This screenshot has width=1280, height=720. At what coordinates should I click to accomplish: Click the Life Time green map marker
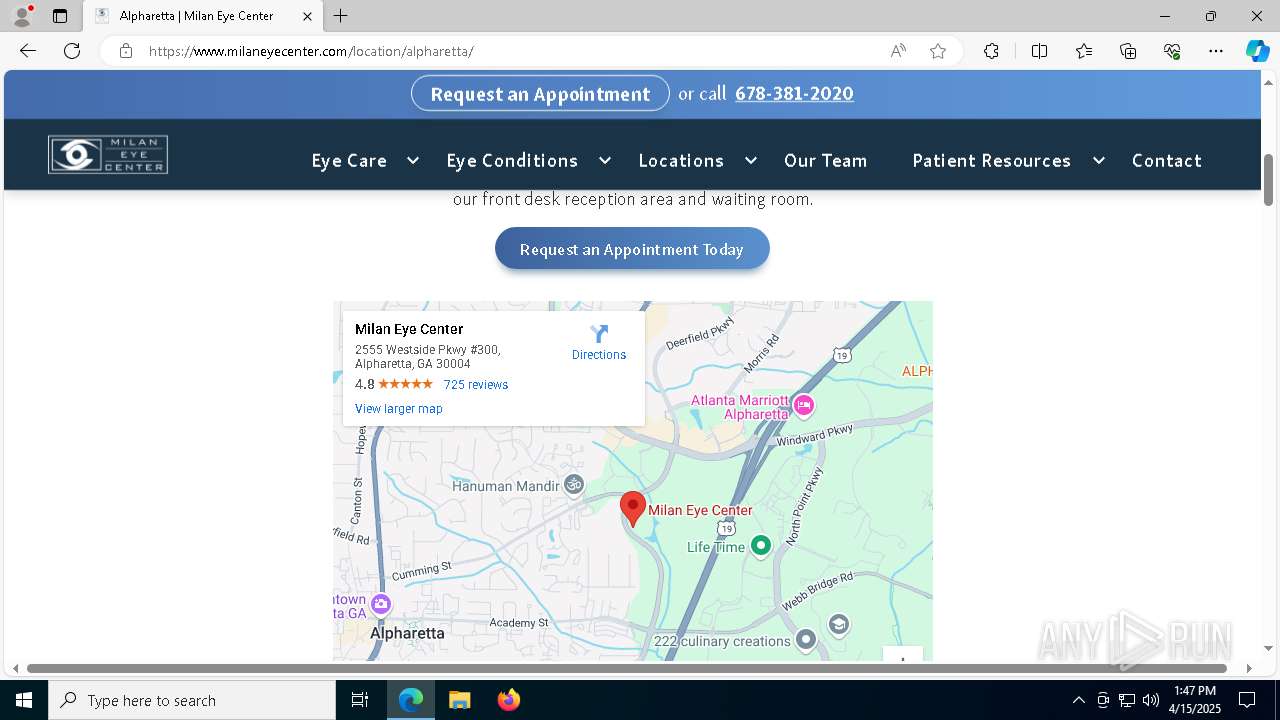[x=761, y=545]
